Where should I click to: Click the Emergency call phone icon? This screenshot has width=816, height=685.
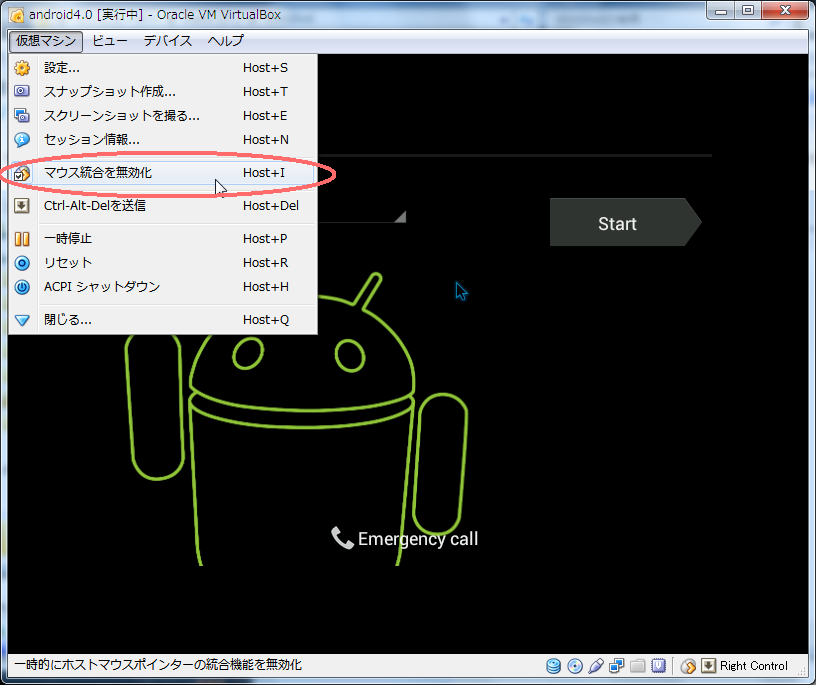(342, 538)
